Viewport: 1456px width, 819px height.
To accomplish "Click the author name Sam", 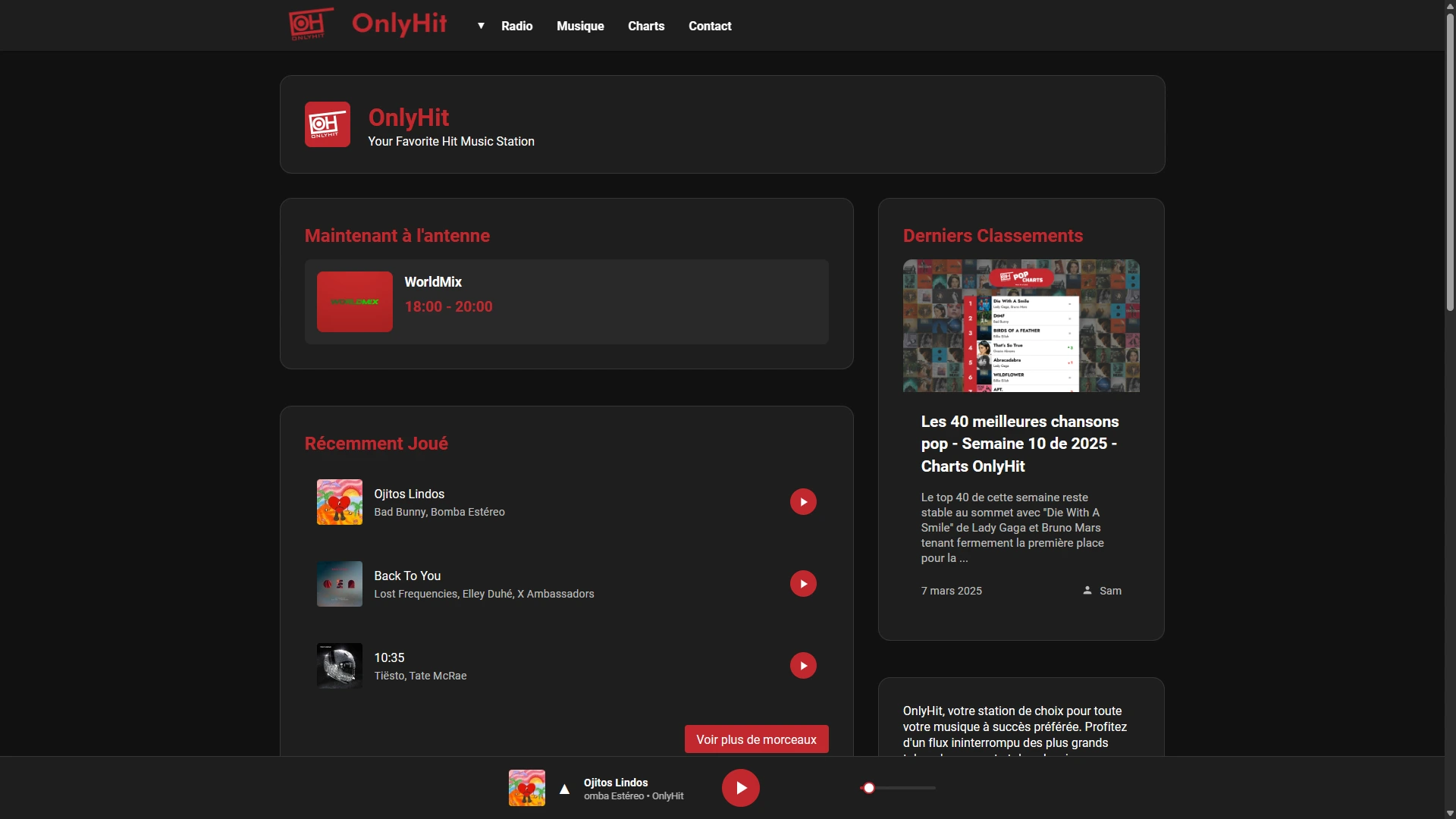I will [x=1110, y=591].
